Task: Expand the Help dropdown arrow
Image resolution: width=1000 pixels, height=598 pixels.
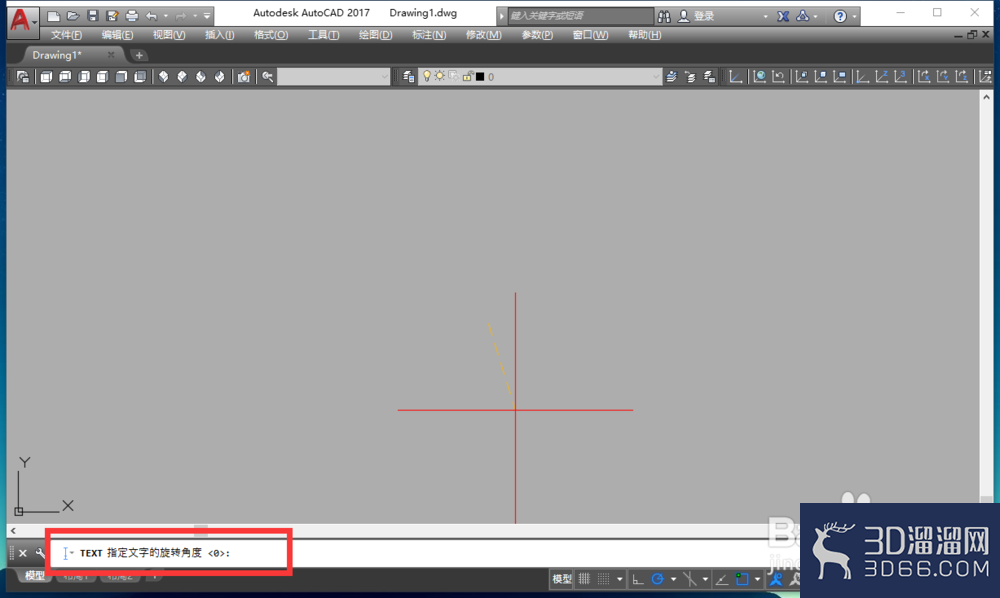Action: pos(855,17)
